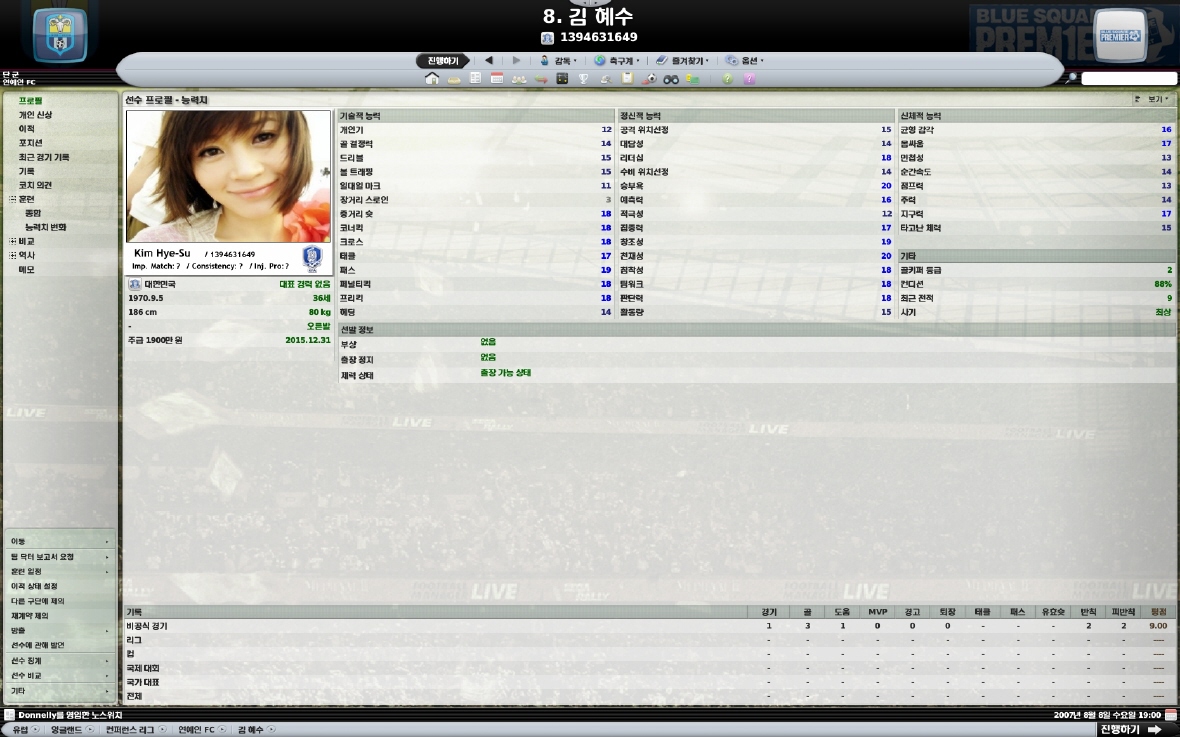The height and width of the screenshot is (737, 1180).
Task: Click the trophy icon in the toolbar
Action: tap(584, 79)
